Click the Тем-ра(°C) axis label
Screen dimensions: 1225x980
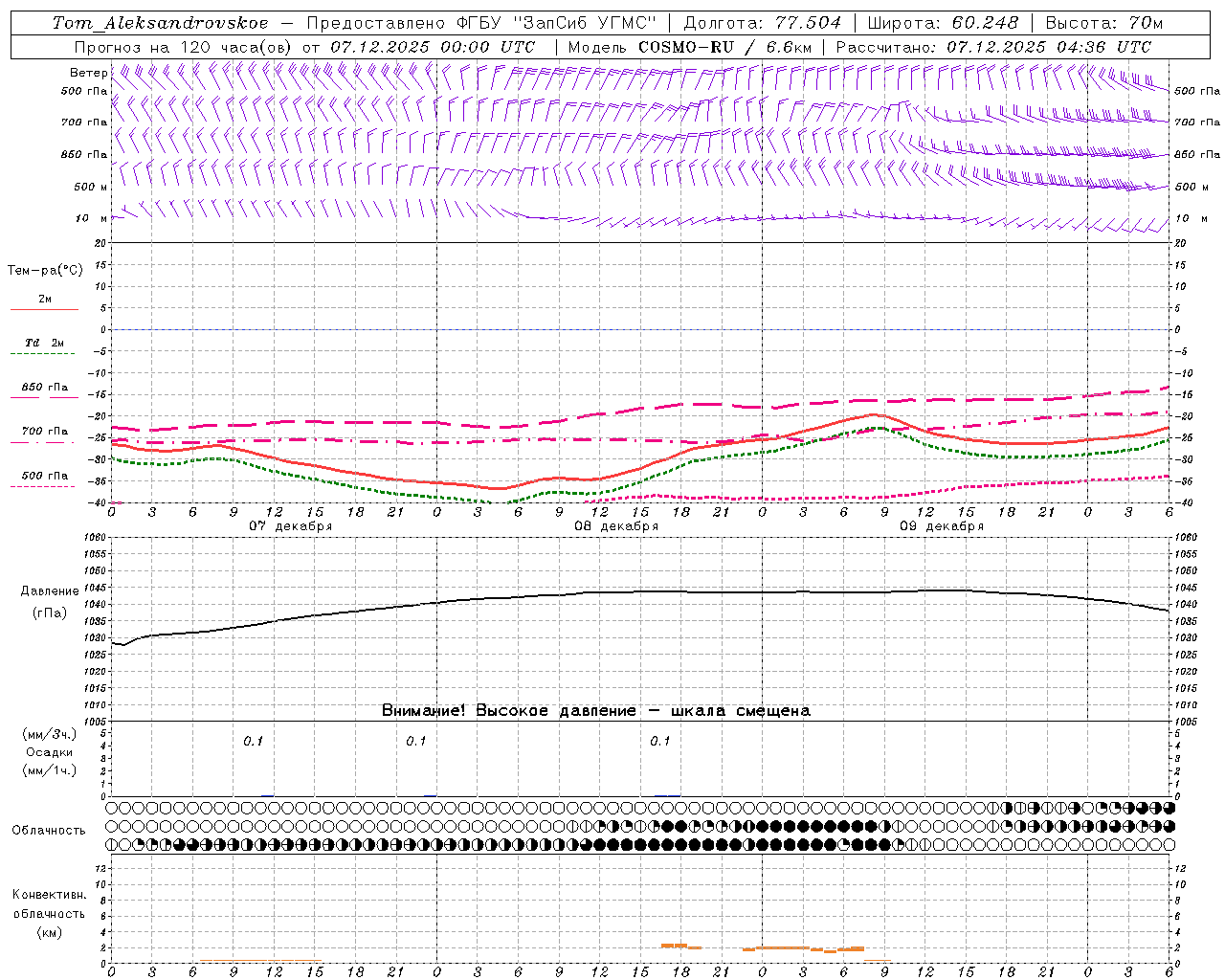[x=45, y=271]
